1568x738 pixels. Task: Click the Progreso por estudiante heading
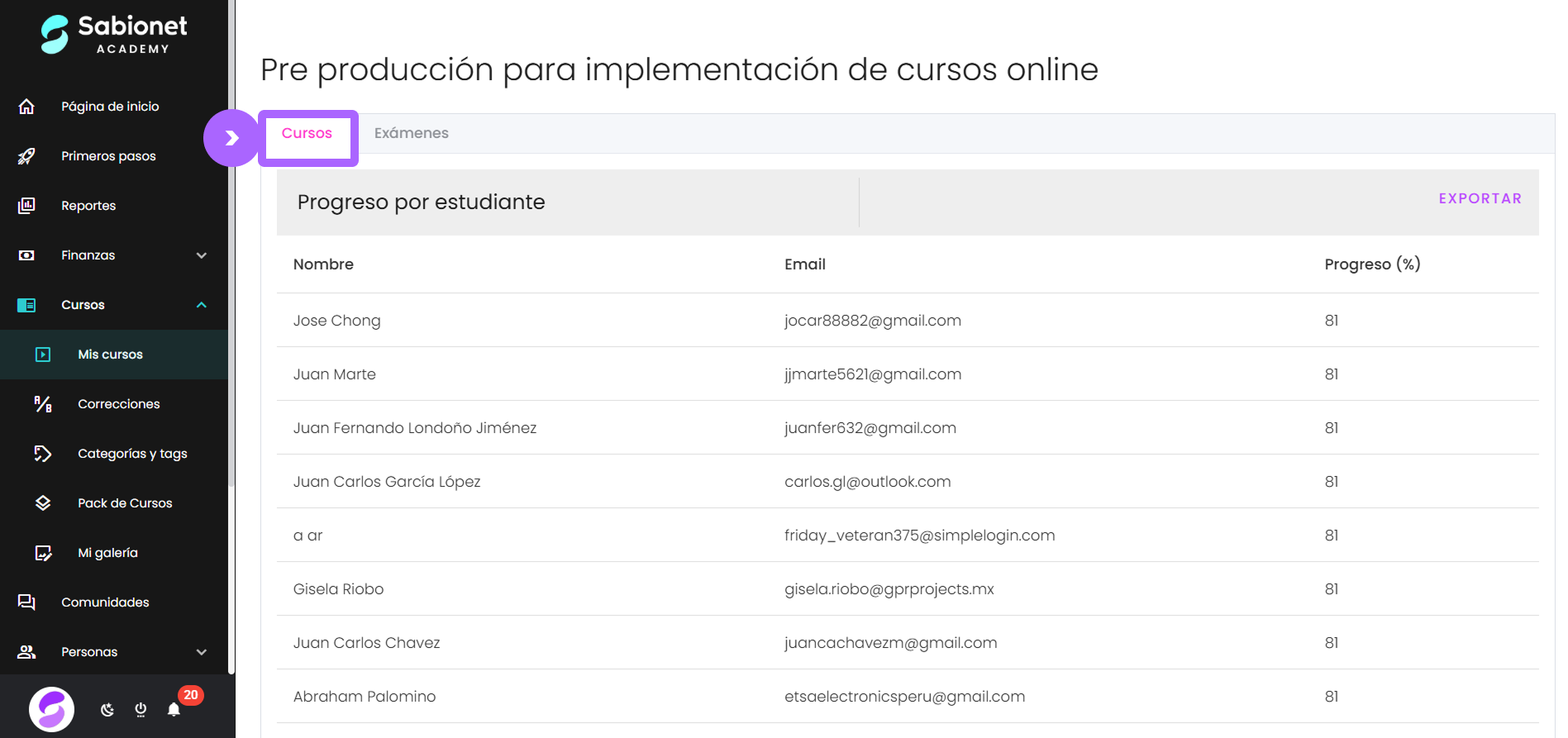422,202
